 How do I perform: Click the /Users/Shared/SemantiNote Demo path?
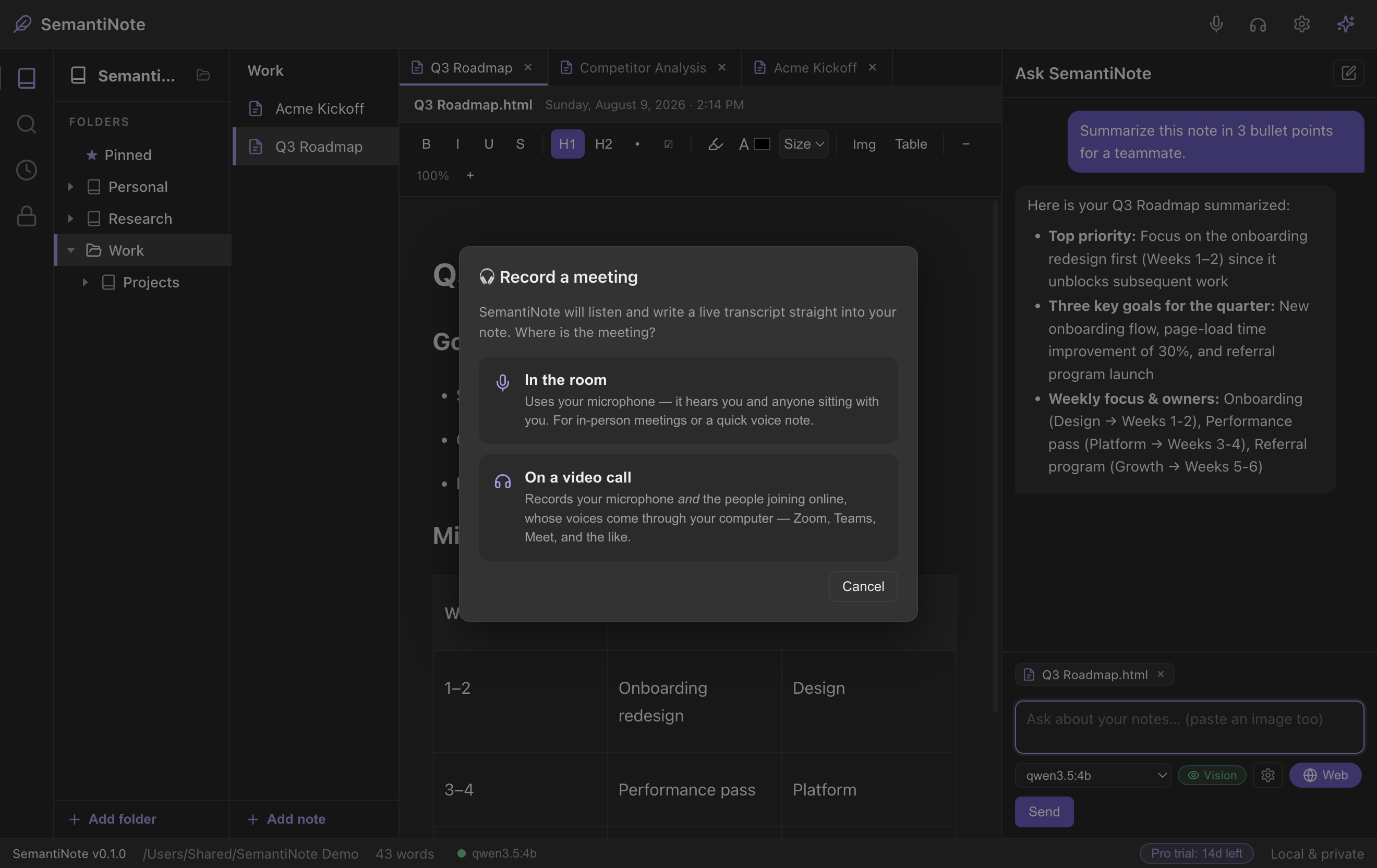point(250,853)
